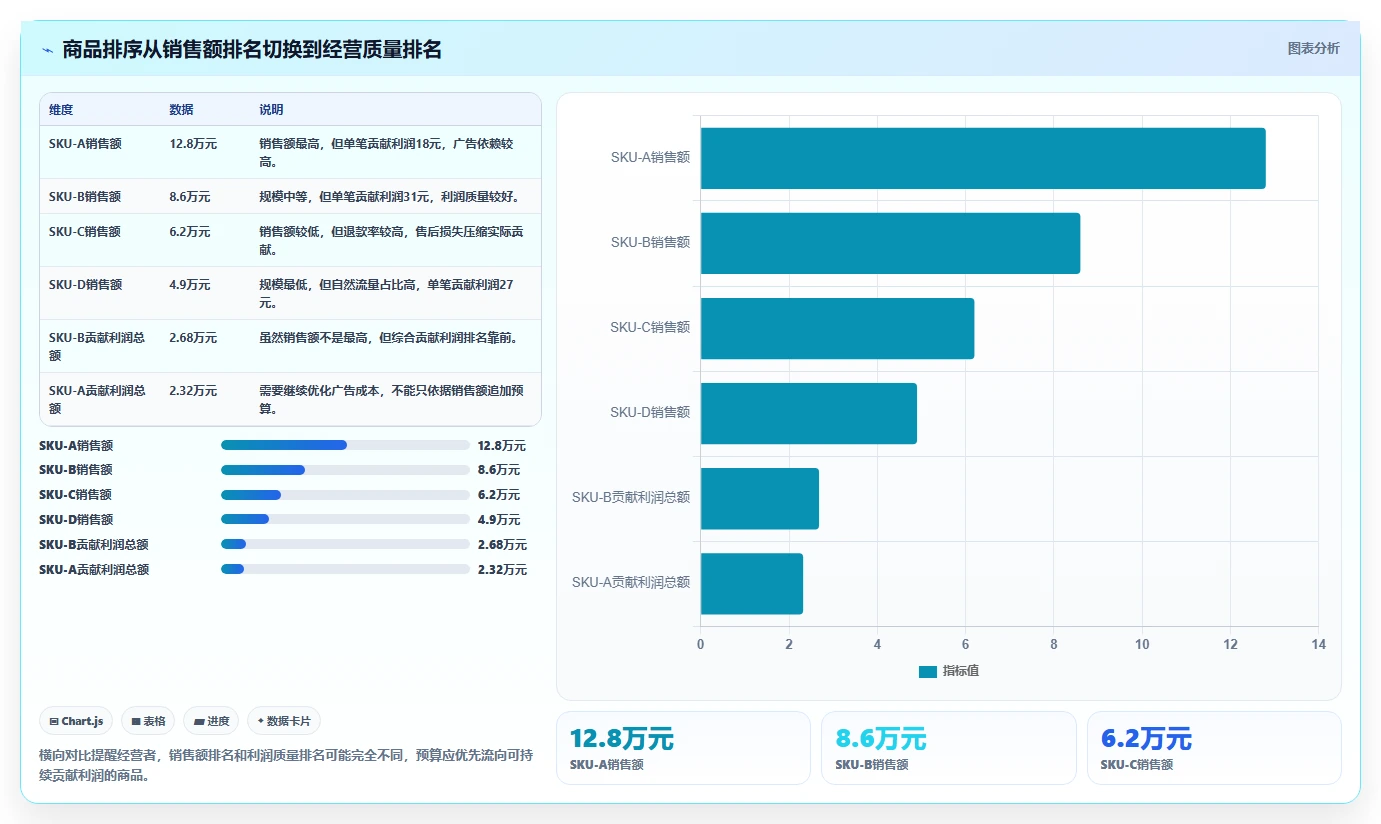The height and width of the screenshot is (824, 1381).
Task: Click the SKU-B贡献利润总额 progress bar
Action: tap(345, 544)
